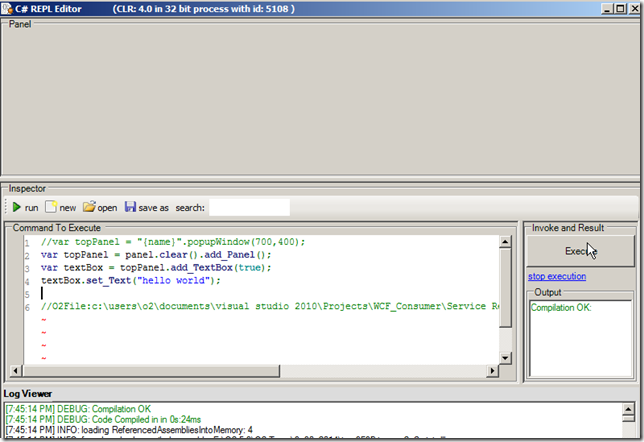The height and width of the screenshot is (442, 644).
Task: Click the save as floppy disk icon
Action: coord(130,206)
